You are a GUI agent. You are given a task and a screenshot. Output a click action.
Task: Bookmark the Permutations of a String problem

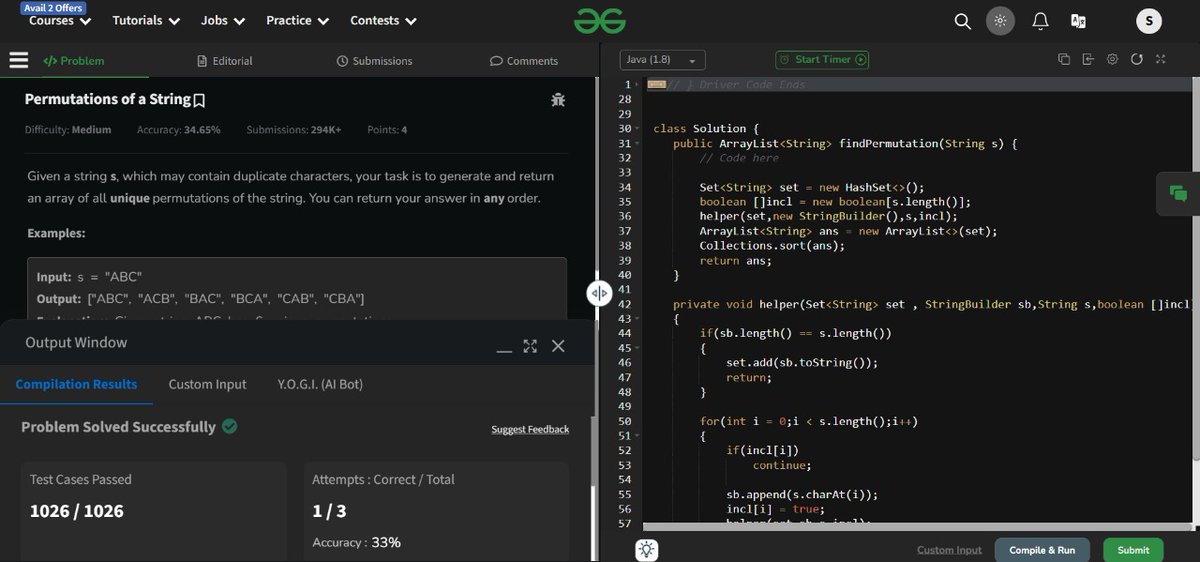coord(199,100)
